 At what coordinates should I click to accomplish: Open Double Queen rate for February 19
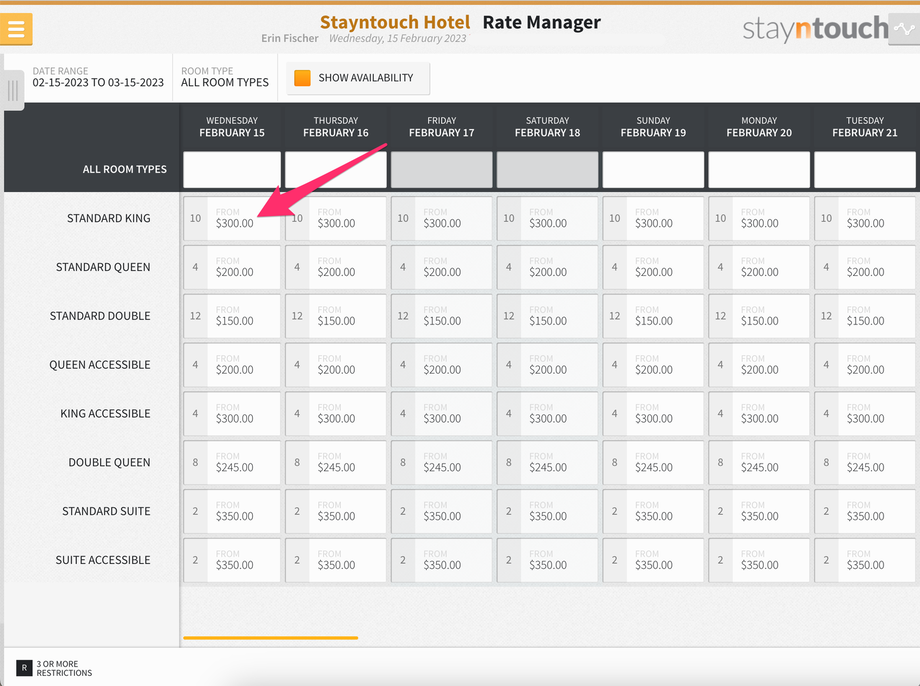[x=653, y=462]
